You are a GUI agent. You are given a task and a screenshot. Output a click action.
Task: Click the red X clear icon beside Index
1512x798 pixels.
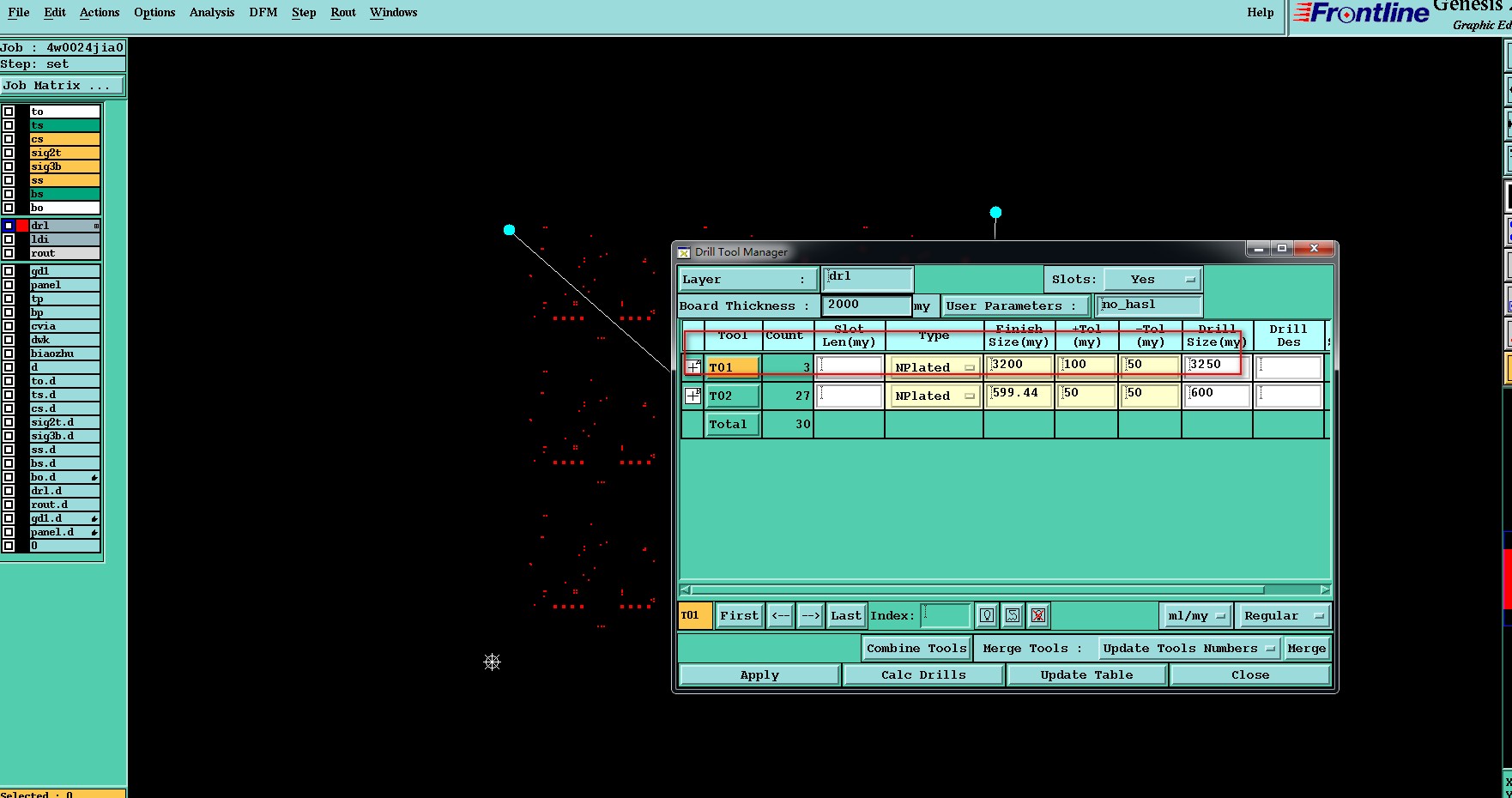point(1038,615)
